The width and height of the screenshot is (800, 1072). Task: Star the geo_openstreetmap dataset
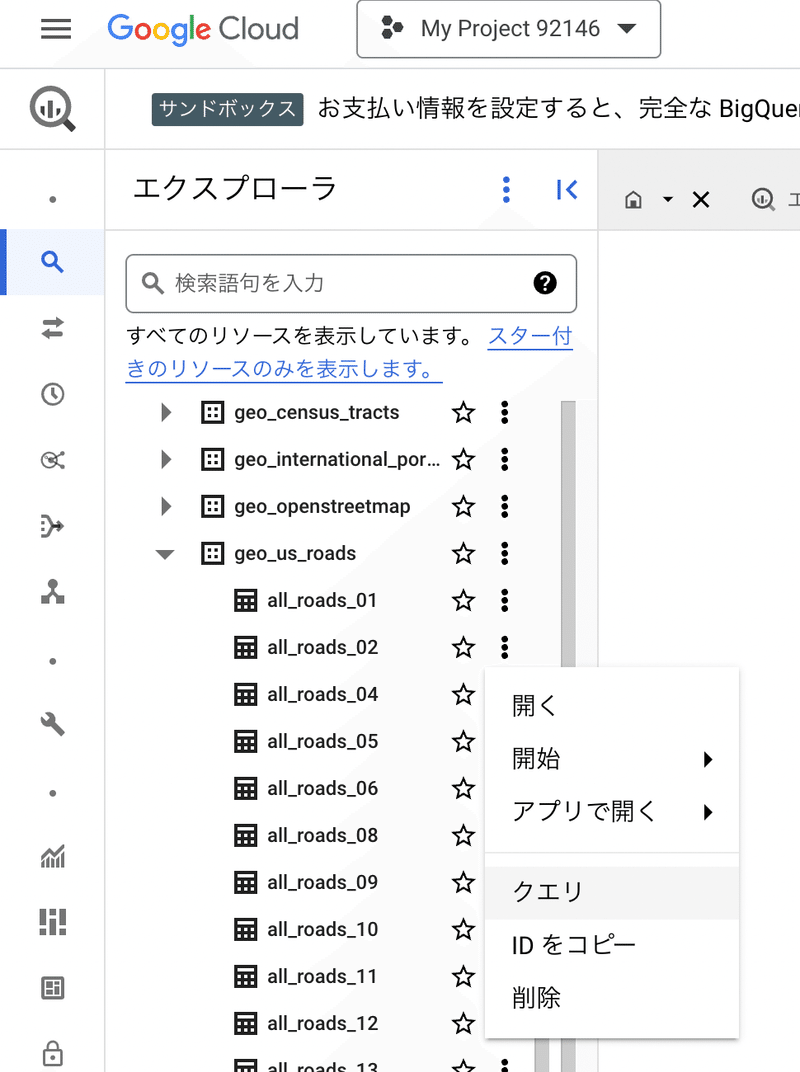463,507
